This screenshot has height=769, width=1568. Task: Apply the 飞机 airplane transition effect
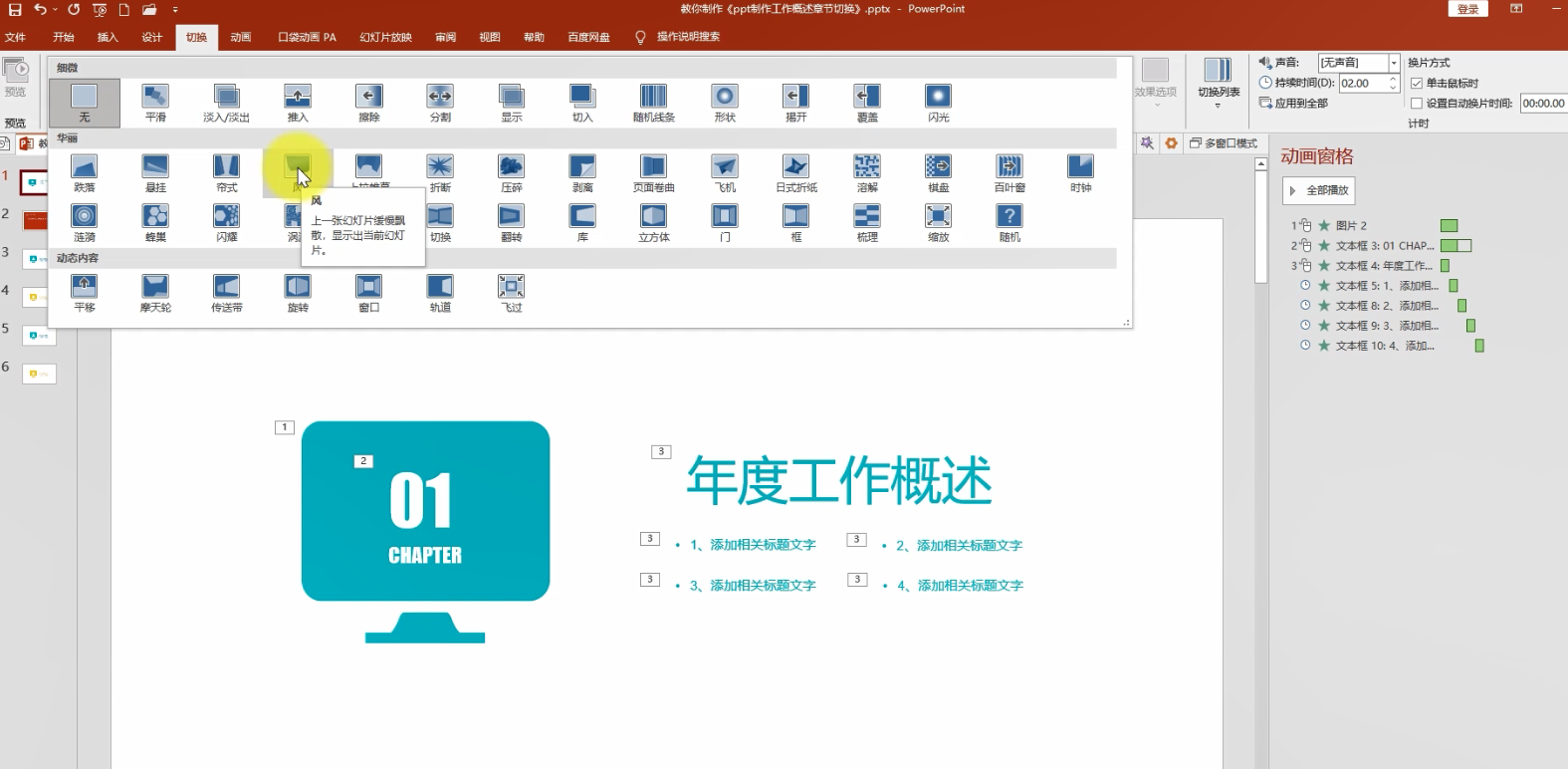point(725,173)
